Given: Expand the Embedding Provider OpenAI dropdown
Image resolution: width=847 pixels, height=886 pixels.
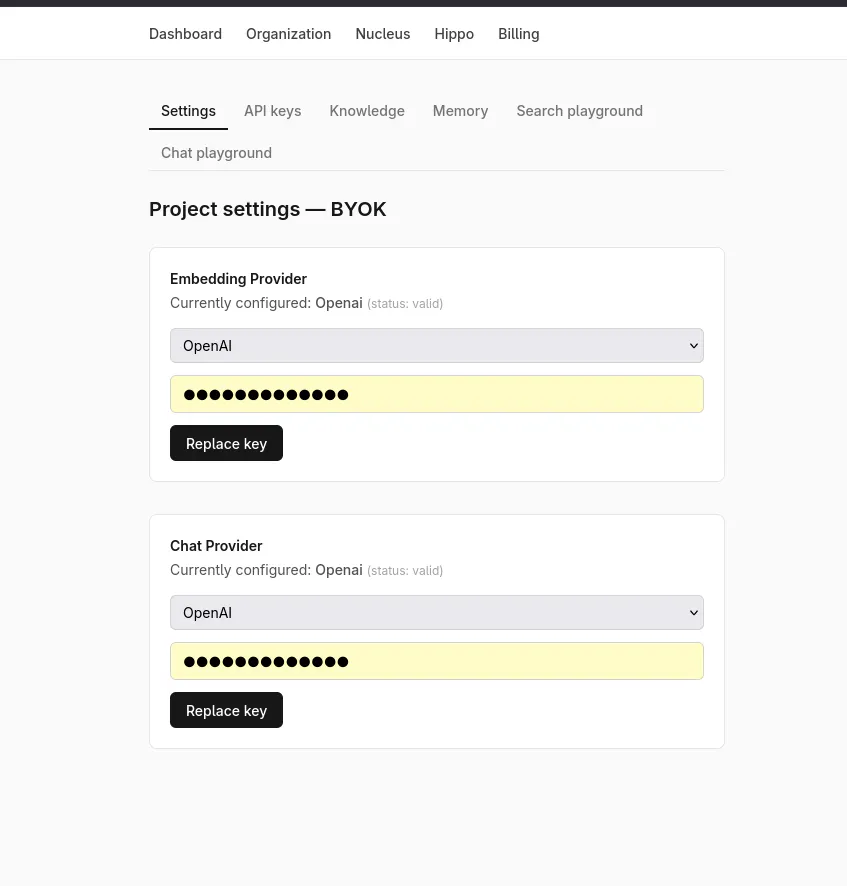Looking at the screenshot, I should tap(436, 345).
